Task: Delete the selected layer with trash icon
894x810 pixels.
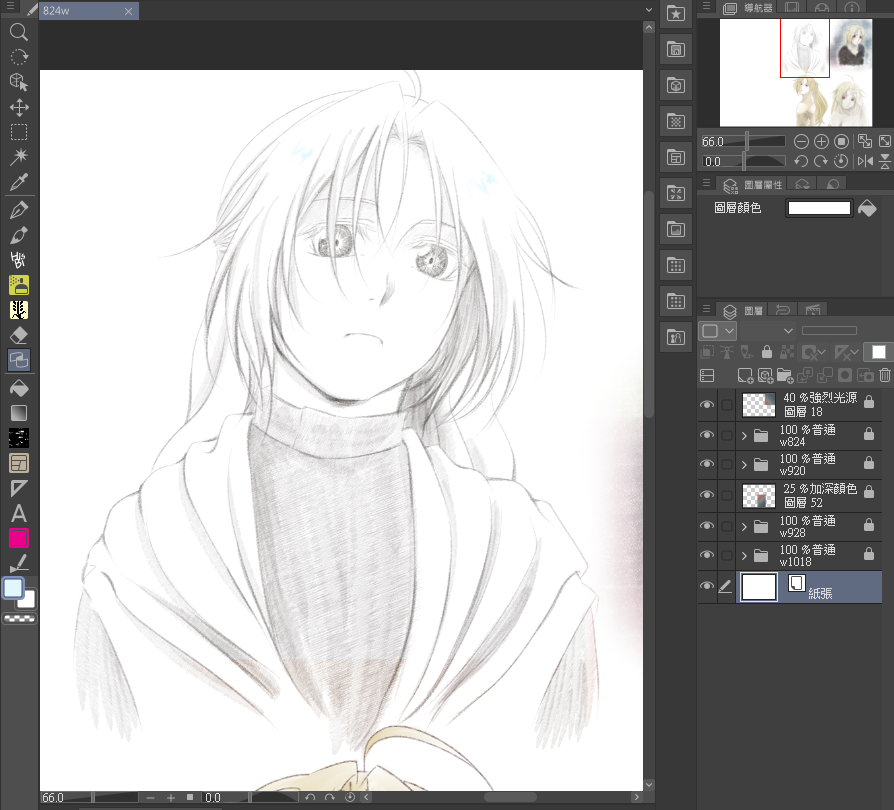Action: point(885,375)
